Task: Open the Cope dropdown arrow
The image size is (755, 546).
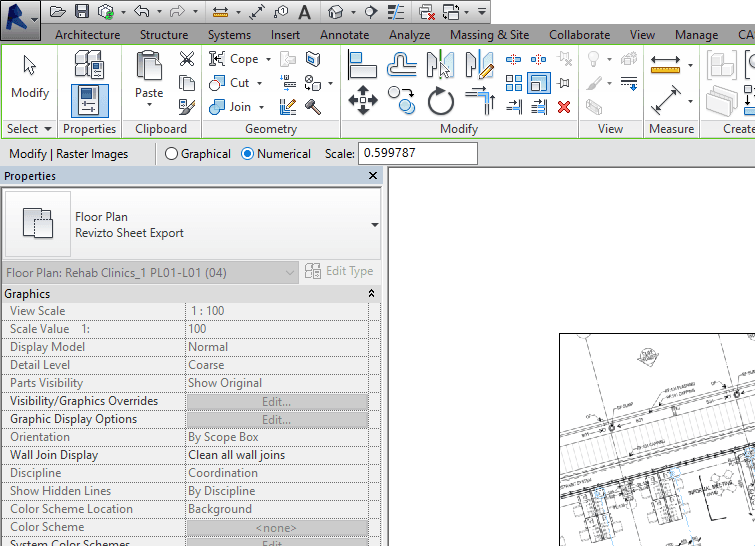Action: point(269,59)
